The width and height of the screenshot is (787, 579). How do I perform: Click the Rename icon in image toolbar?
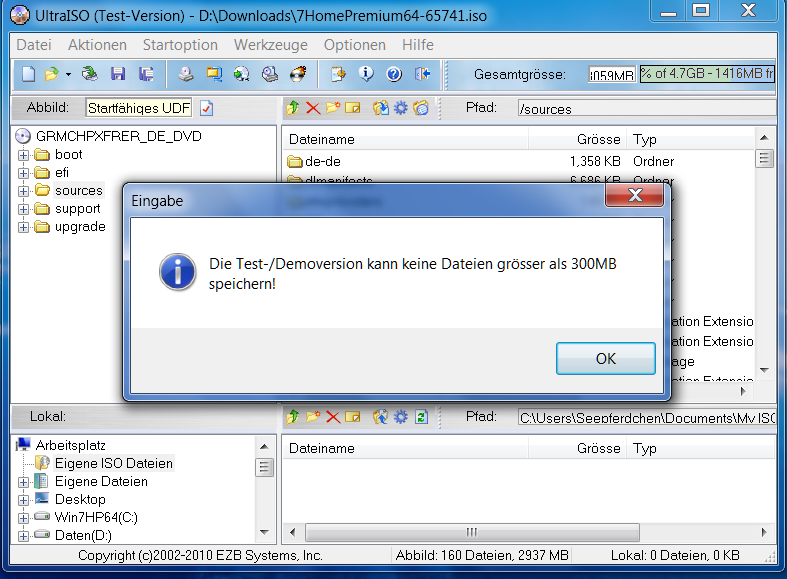click(x=353, y=107)
